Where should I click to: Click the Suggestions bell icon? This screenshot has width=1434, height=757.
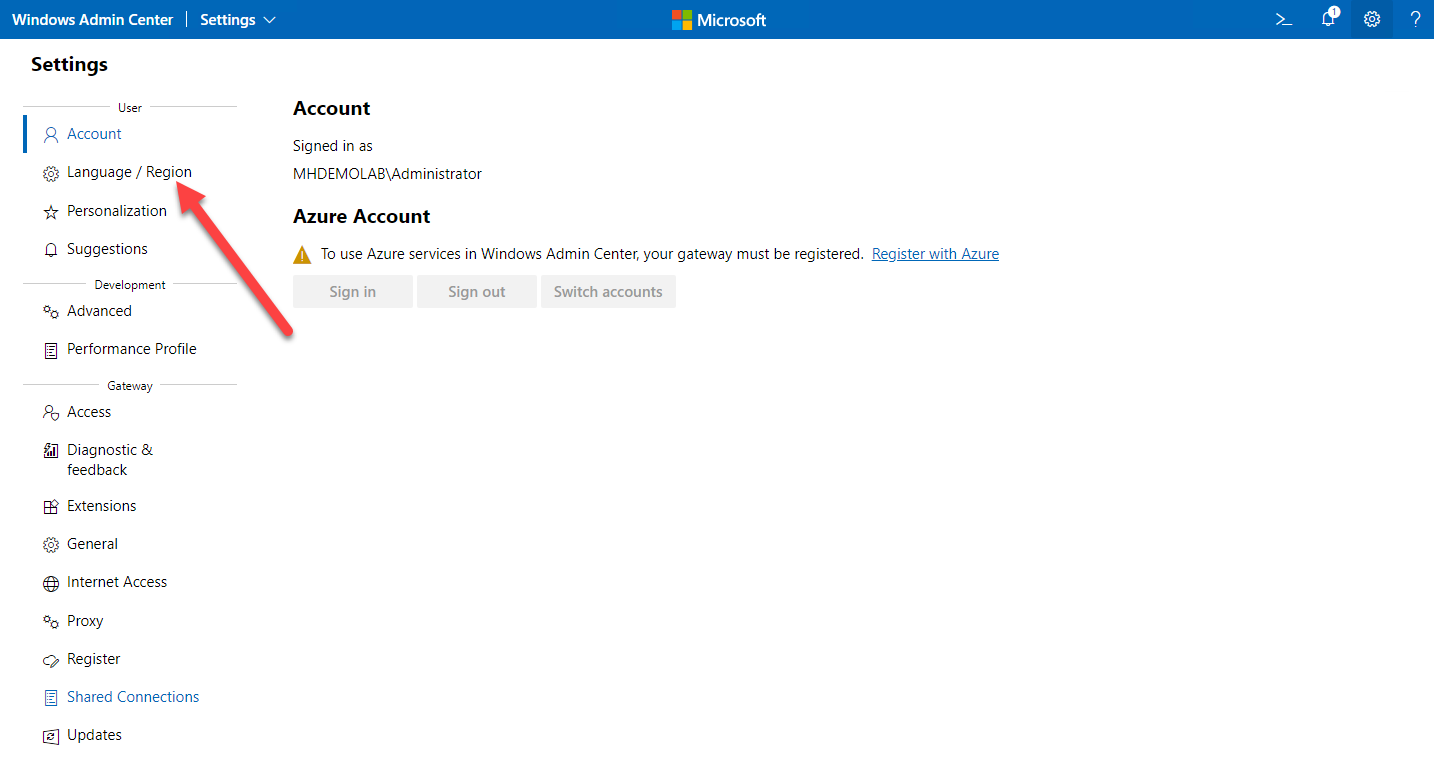pos(51,250)
